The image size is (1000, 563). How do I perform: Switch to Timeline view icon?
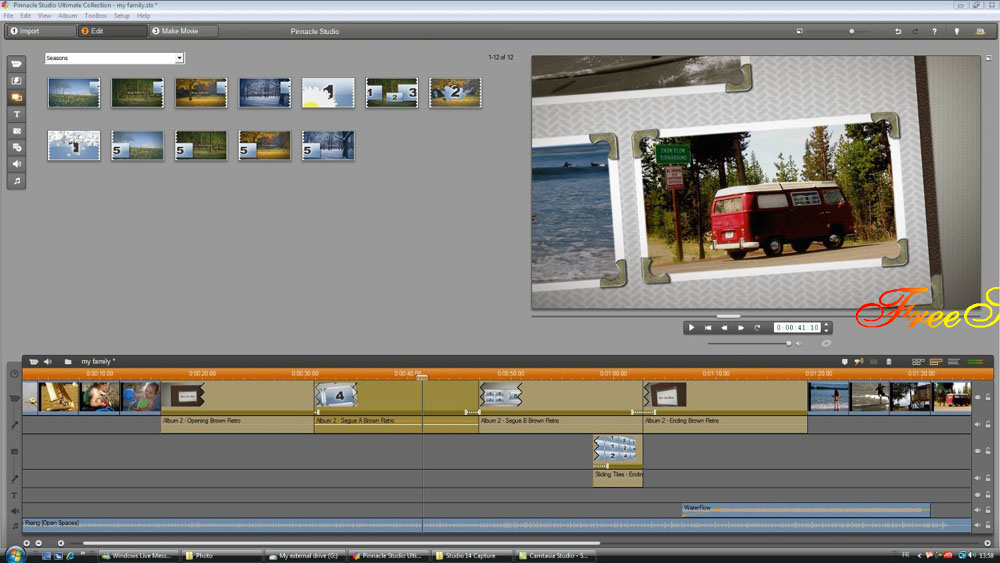tap(936, 362)
